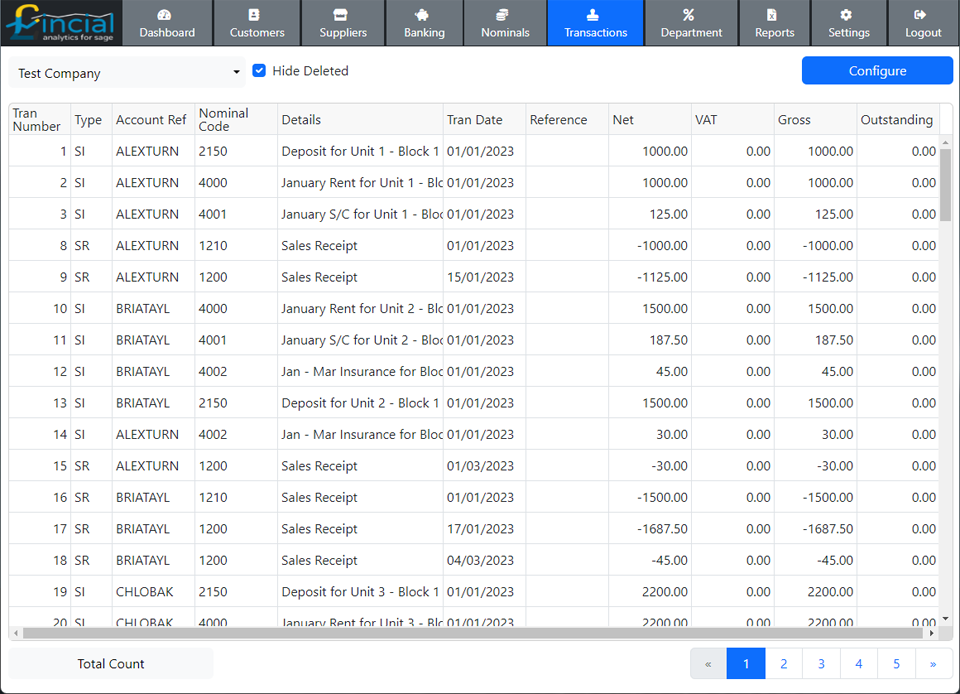Screen dimensions: 960x694
Task: Click the Tran Date column header
Action: [484, 119]
